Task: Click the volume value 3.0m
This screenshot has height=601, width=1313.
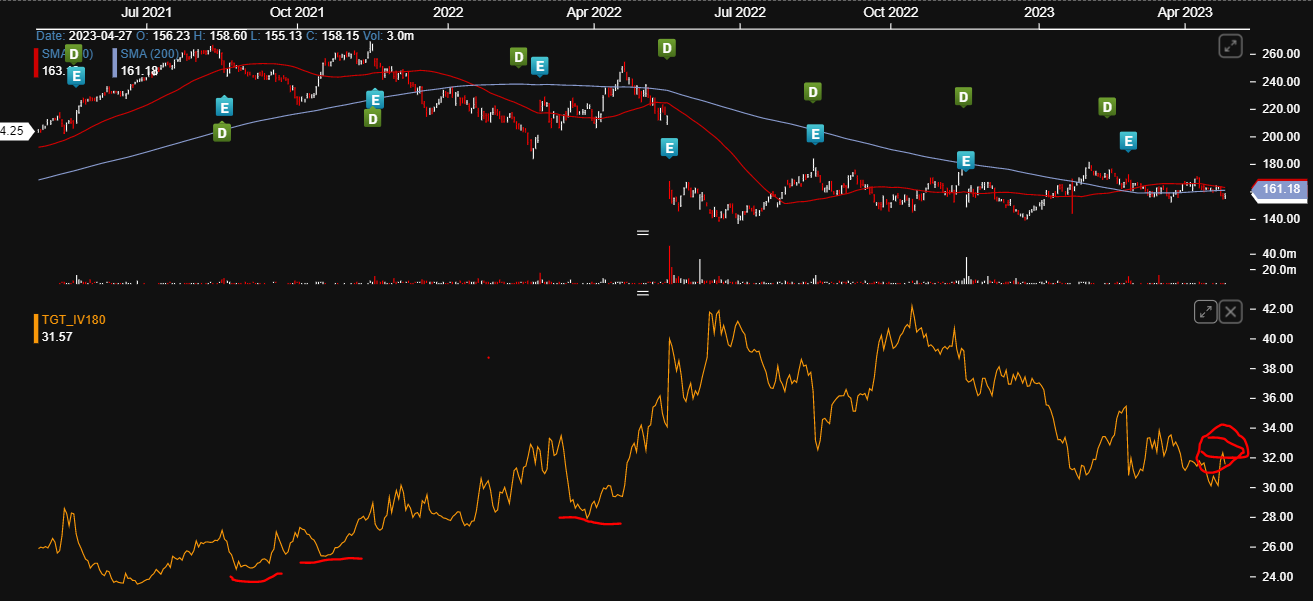Action: (400, 36)
